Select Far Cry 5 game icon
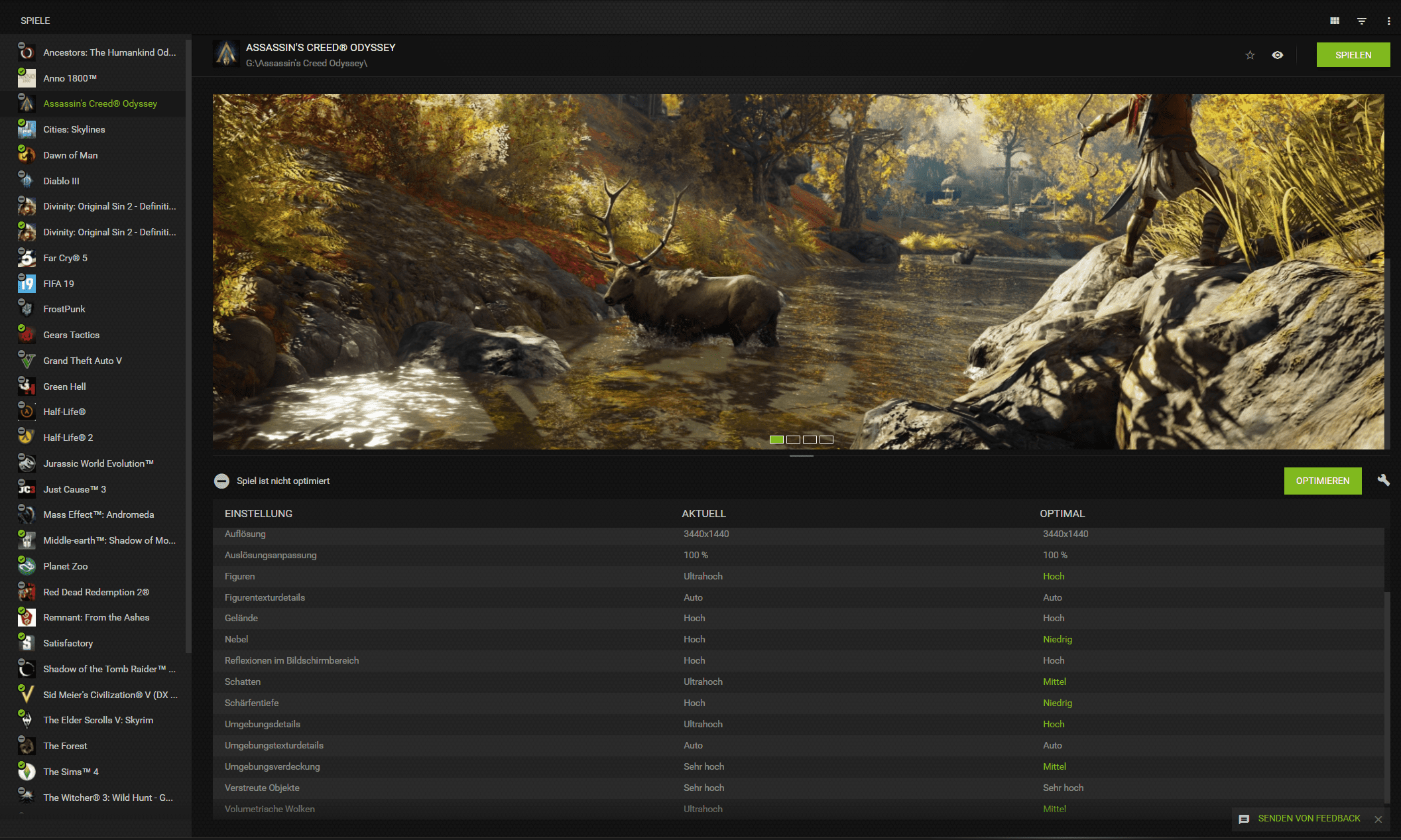 [x=27, y=258]
